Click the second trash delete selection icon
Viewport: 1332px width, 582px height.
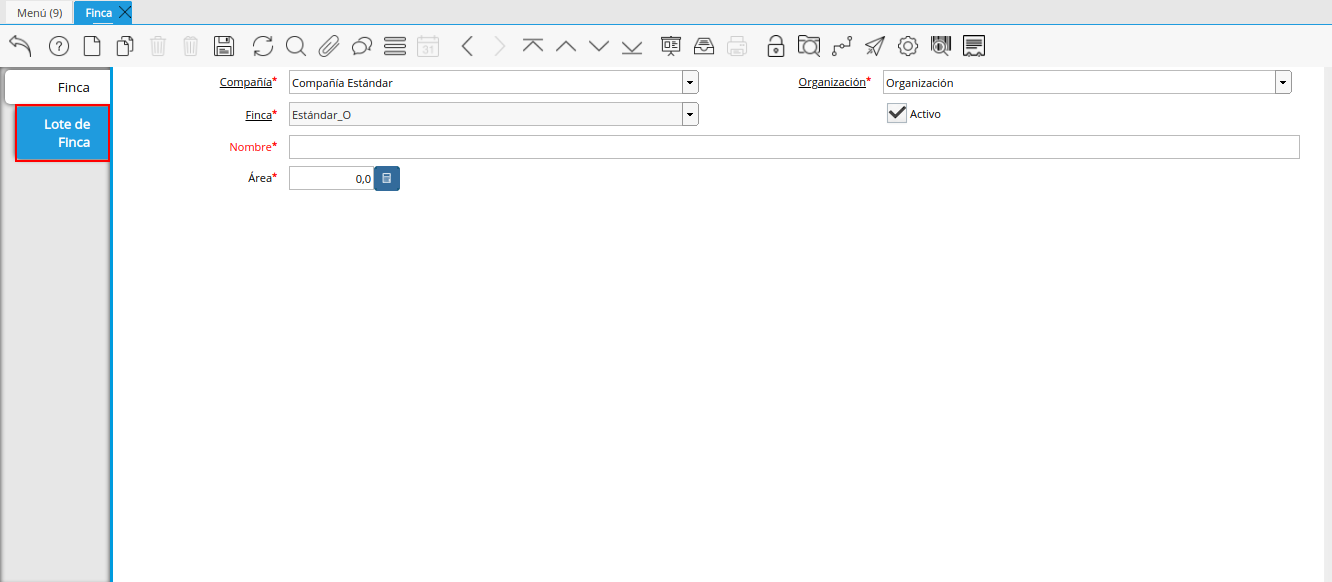[191, 46]
